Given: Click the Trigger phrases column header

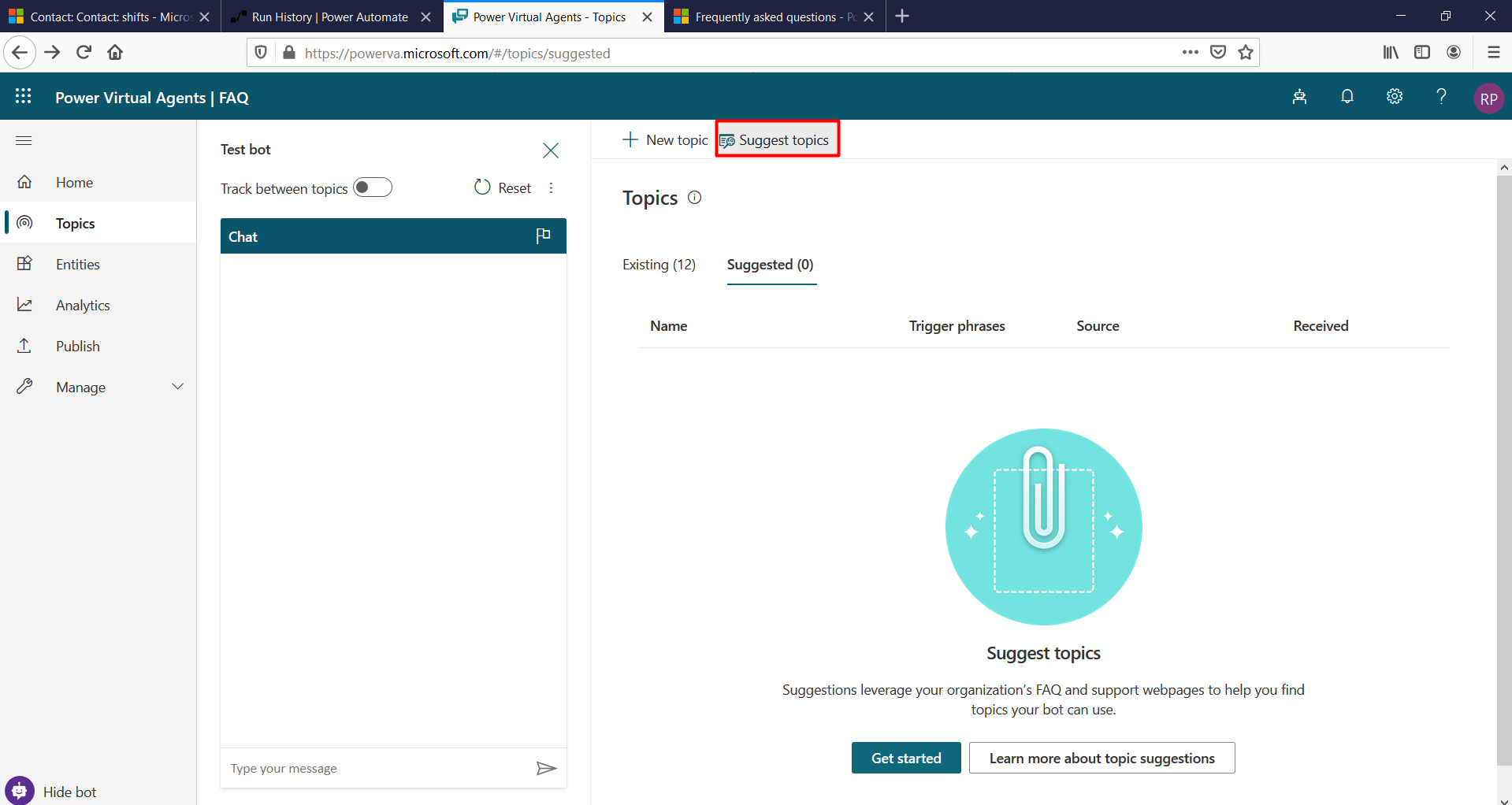Looking at the screenshot, I should click(x=957, y=326).
